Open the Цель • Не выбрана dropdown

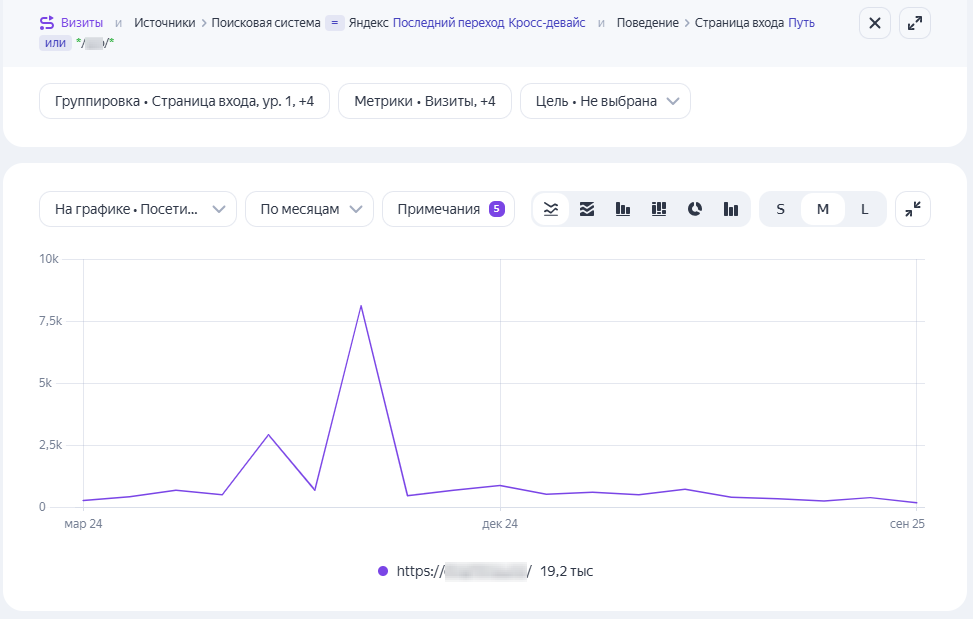pos(605,101)
